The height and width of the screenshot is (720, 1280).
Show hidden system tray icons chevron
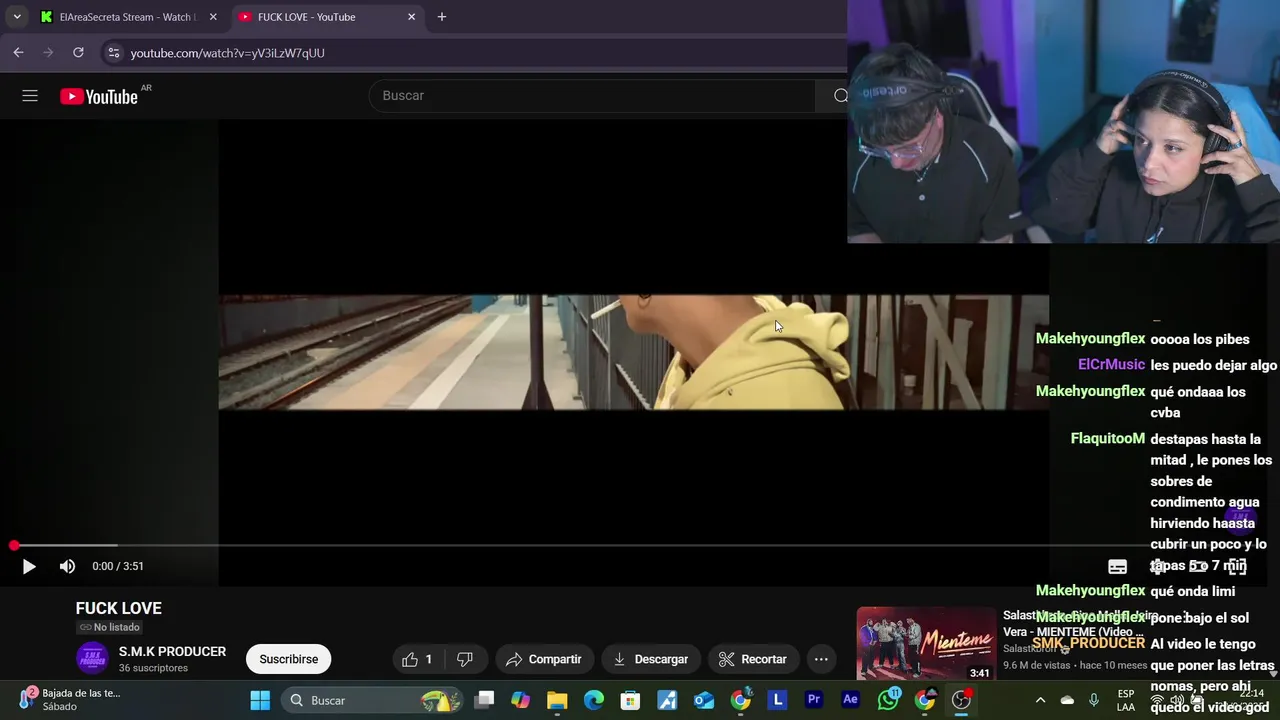1040,700
